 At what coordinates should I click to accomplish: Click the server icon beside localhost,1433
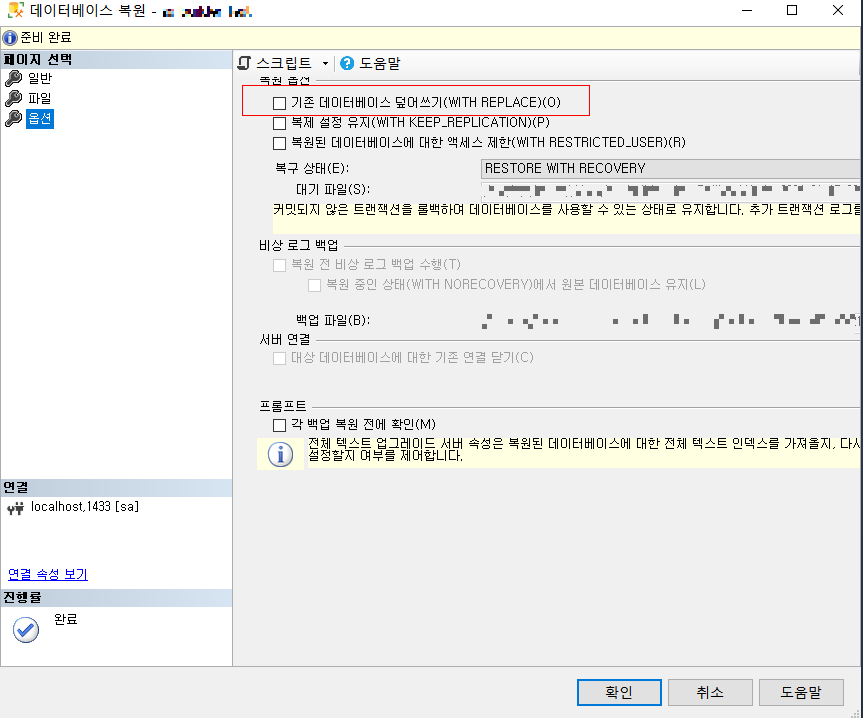coord(14,508)
